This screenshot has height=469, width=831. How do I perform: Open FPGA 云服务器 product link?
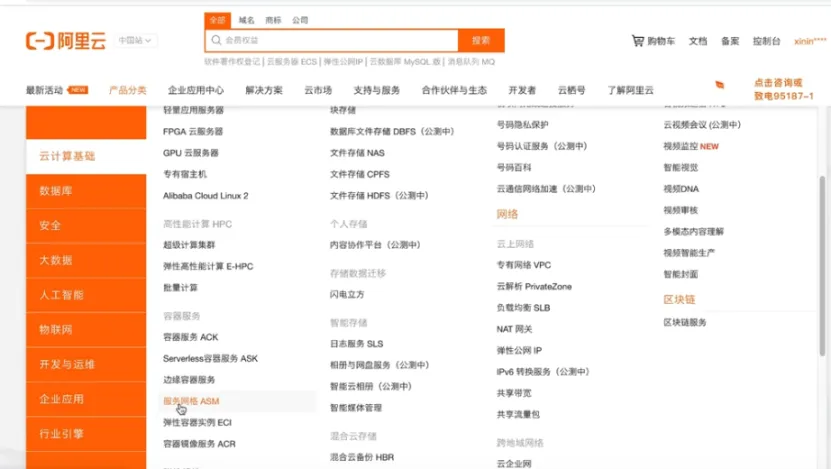(193, 131)
